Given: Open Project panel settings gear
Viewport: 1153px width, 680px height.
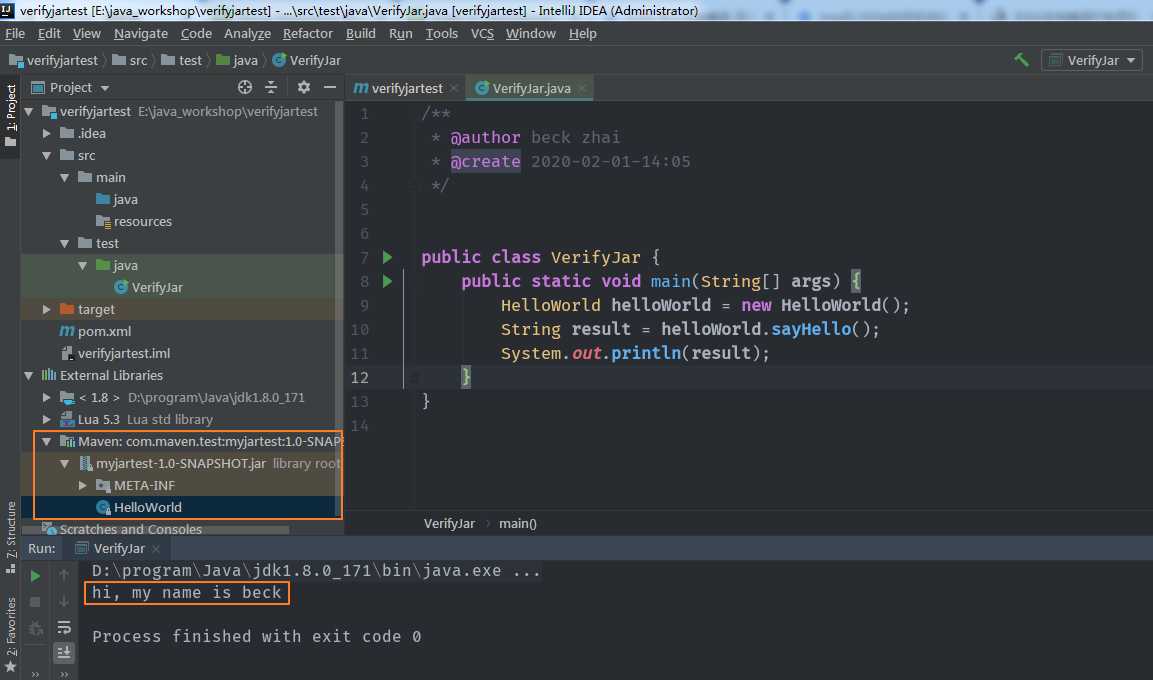Looking at the screenshot, I should point(304,87).
